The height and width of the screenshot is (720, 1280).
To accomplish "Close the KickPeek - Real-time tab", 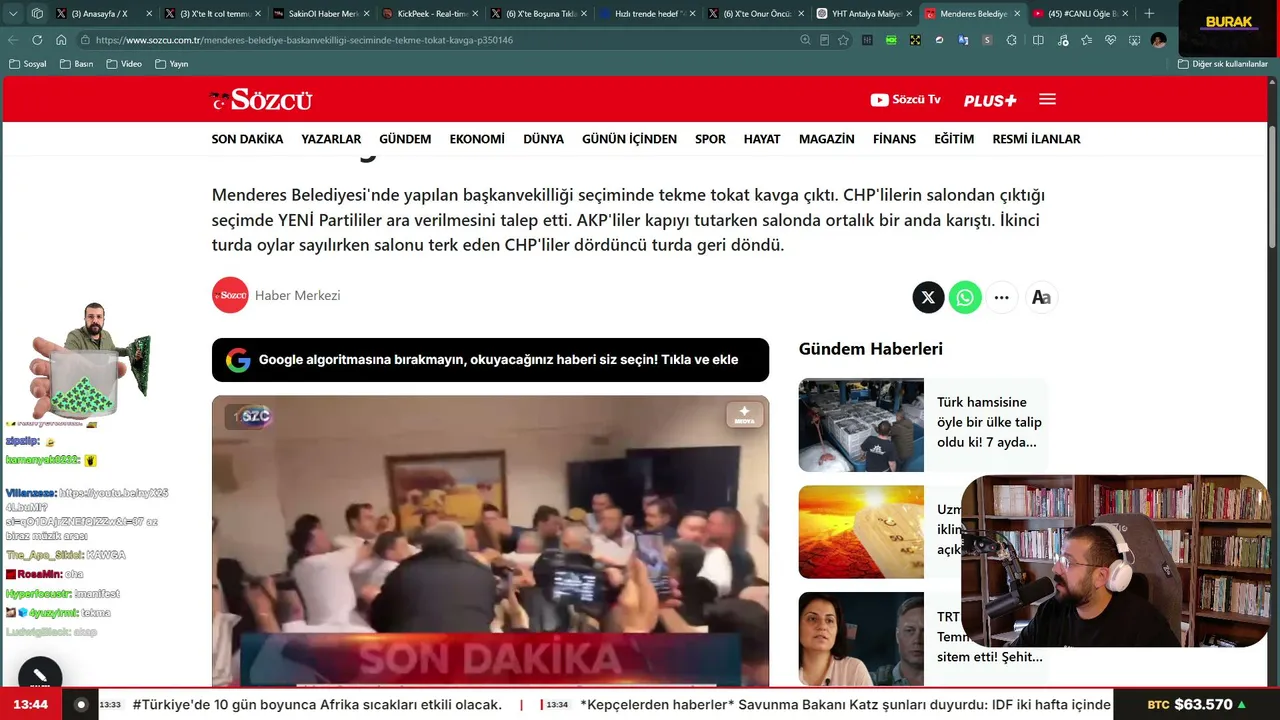I will click(x=475, y=14).
